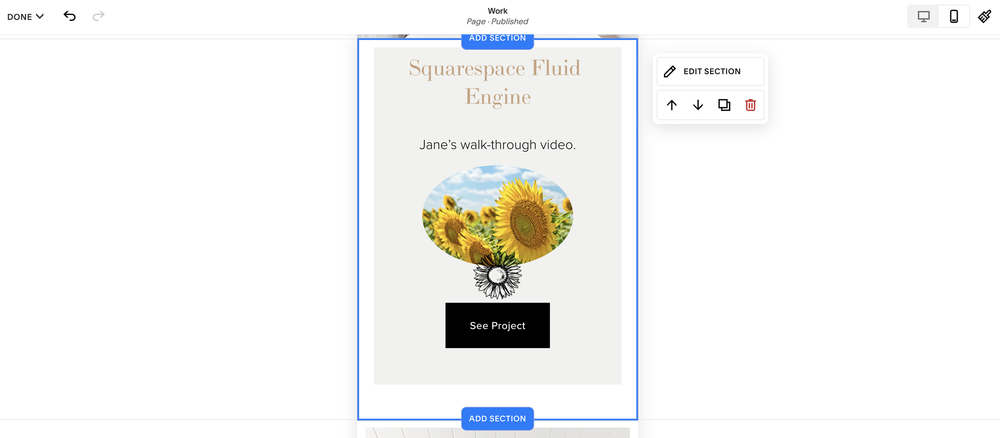This screenshot has height=438, width=1000.
Task: Move section down with arrow icon
Action: pyautogui.click(x=698, y=105)
